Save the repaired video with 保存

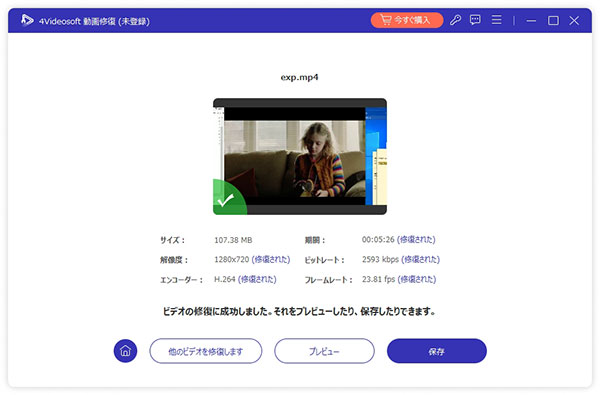click(437, 351)
